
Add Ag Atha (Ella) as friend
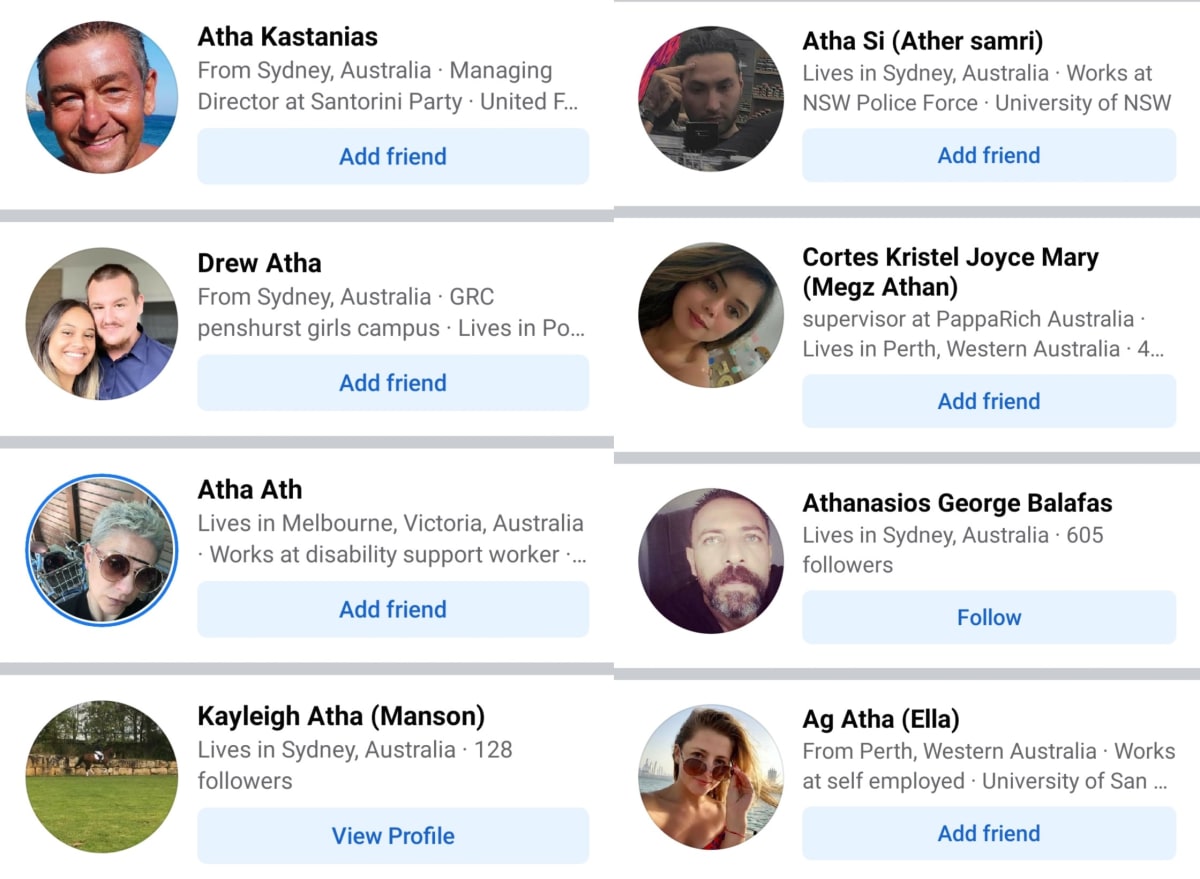[x=989, y=833]
